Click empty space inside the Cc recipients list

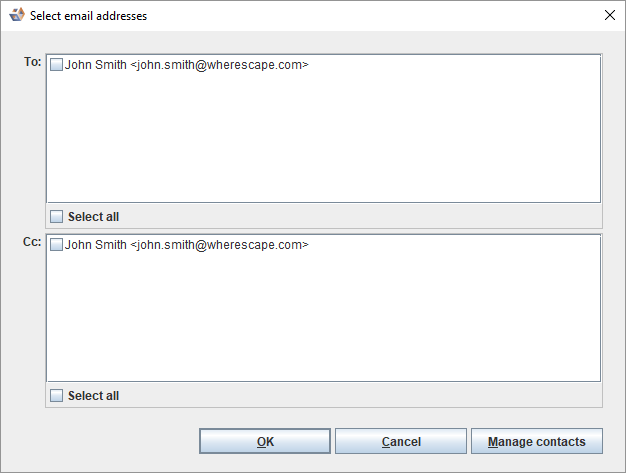(322, 320)
